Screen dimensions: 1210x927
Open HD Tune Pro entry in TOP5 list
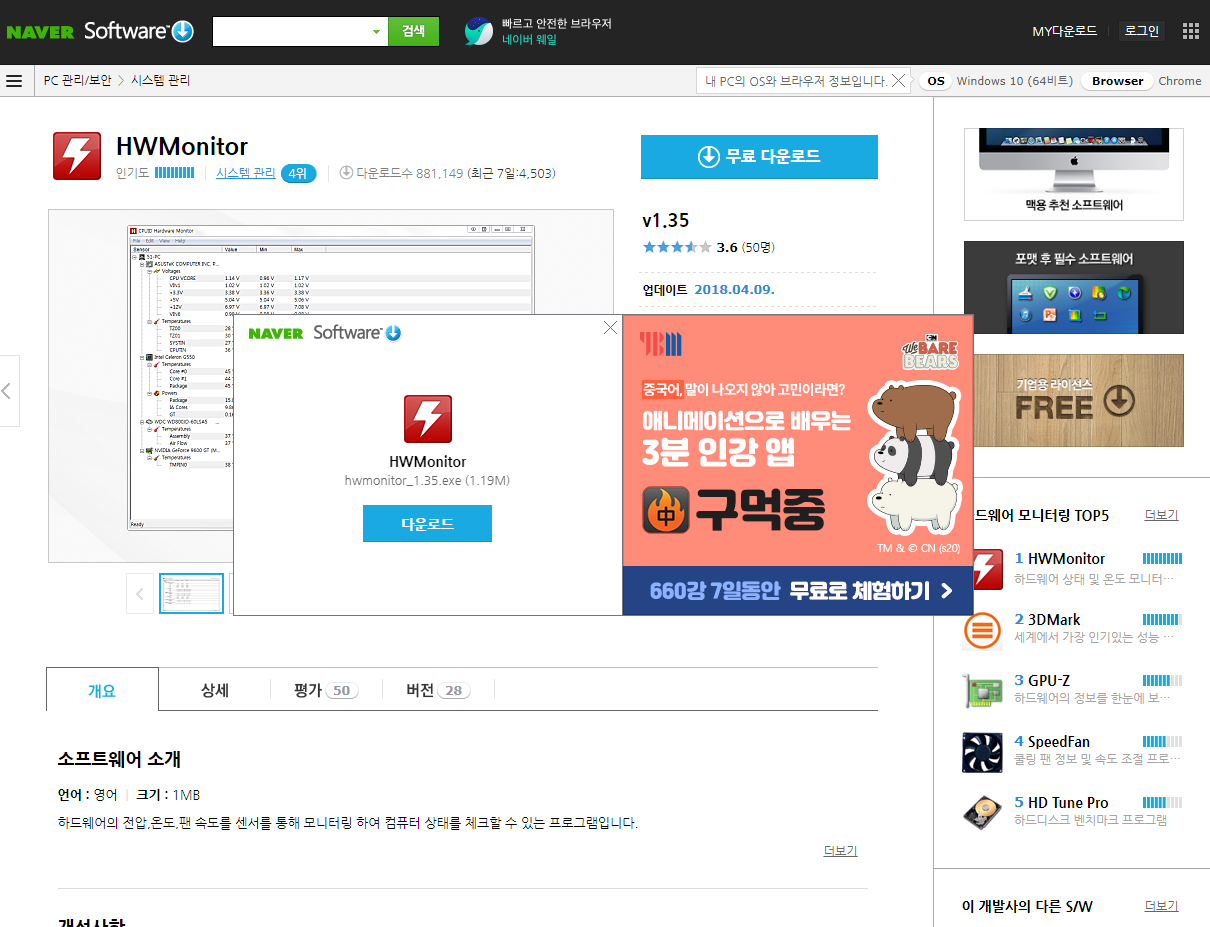tap(1068, 803)
